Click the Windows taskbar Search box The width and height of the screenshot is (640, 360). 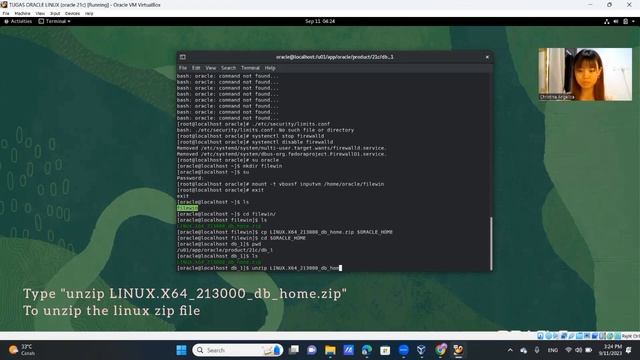pyautogui.click(x=237, y=350)
